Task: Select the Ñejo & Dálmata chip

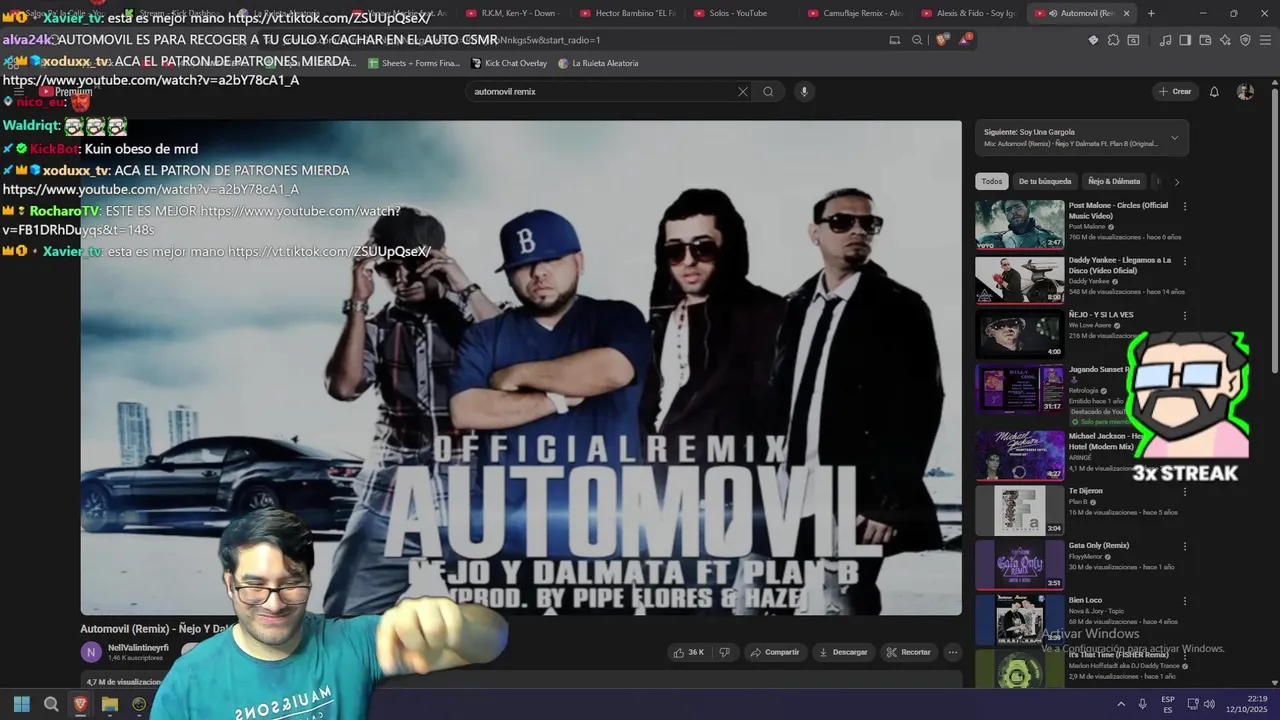Action: [1114, 181]
